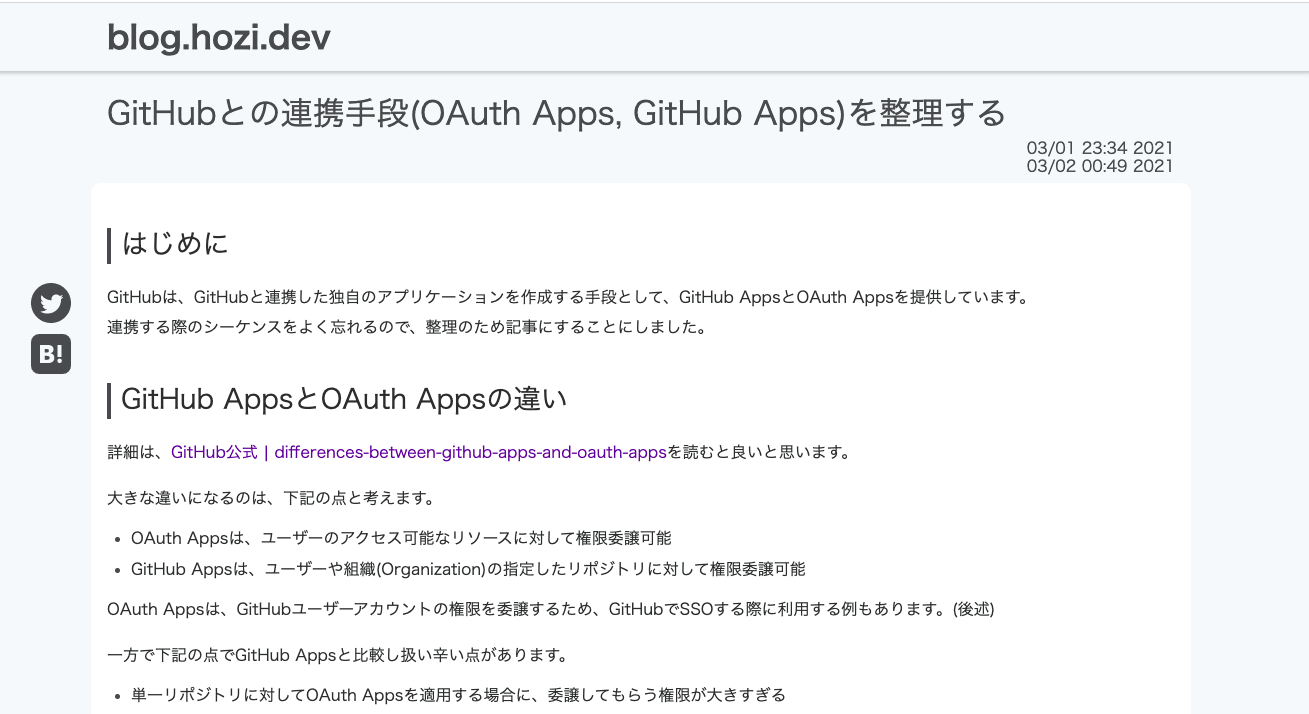Click the published date 03/01 23:34 2021
This screenshot has height=714, width=1309.
(x=1100, y=148)
